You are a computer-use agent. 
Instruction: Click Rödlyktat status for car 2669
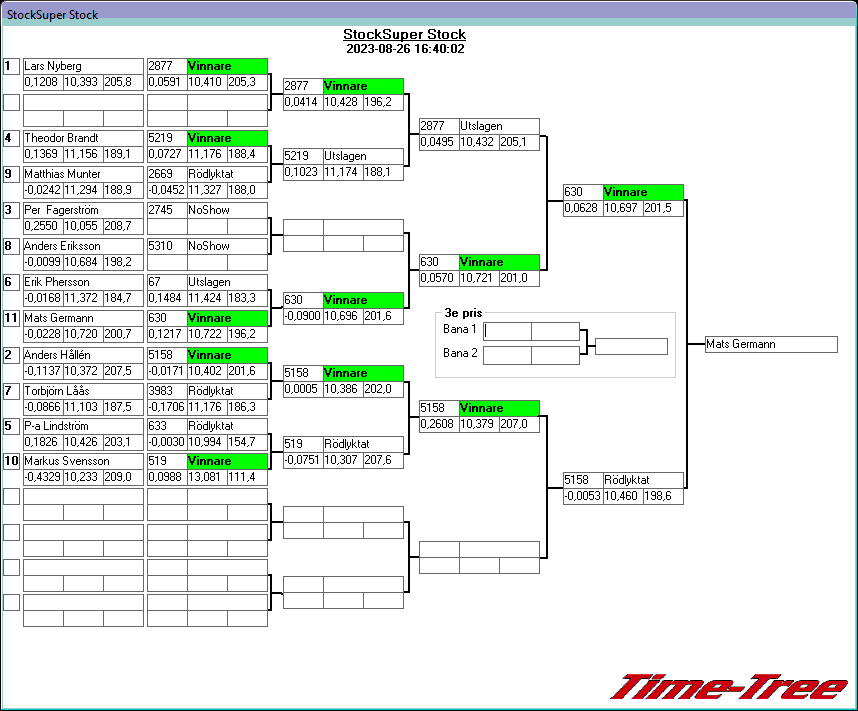227,174
